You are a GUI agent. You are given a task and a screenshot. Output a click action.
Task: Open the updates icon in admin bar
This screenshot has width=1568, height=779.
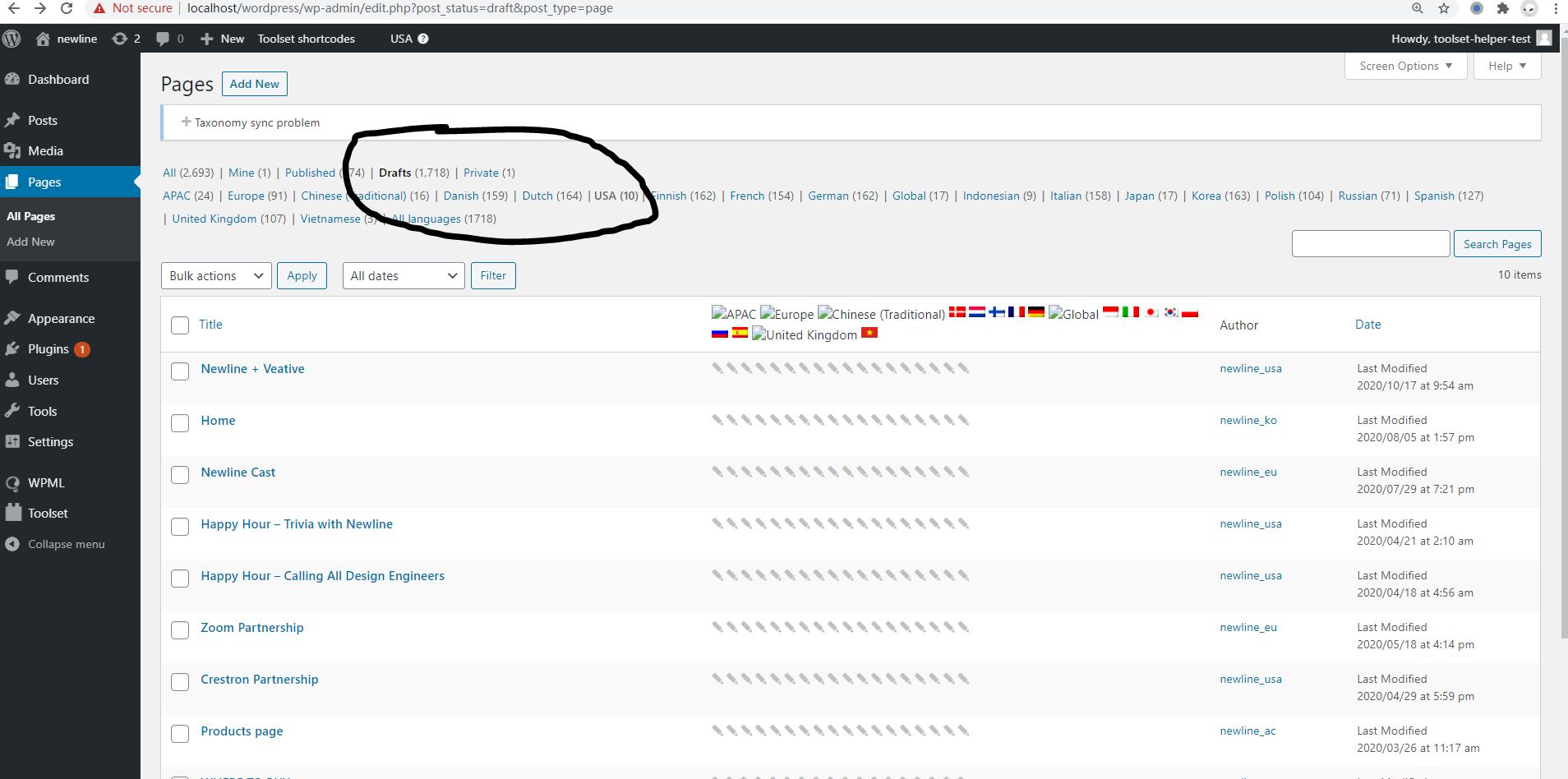pyautogui.click(x=120, y=39)
